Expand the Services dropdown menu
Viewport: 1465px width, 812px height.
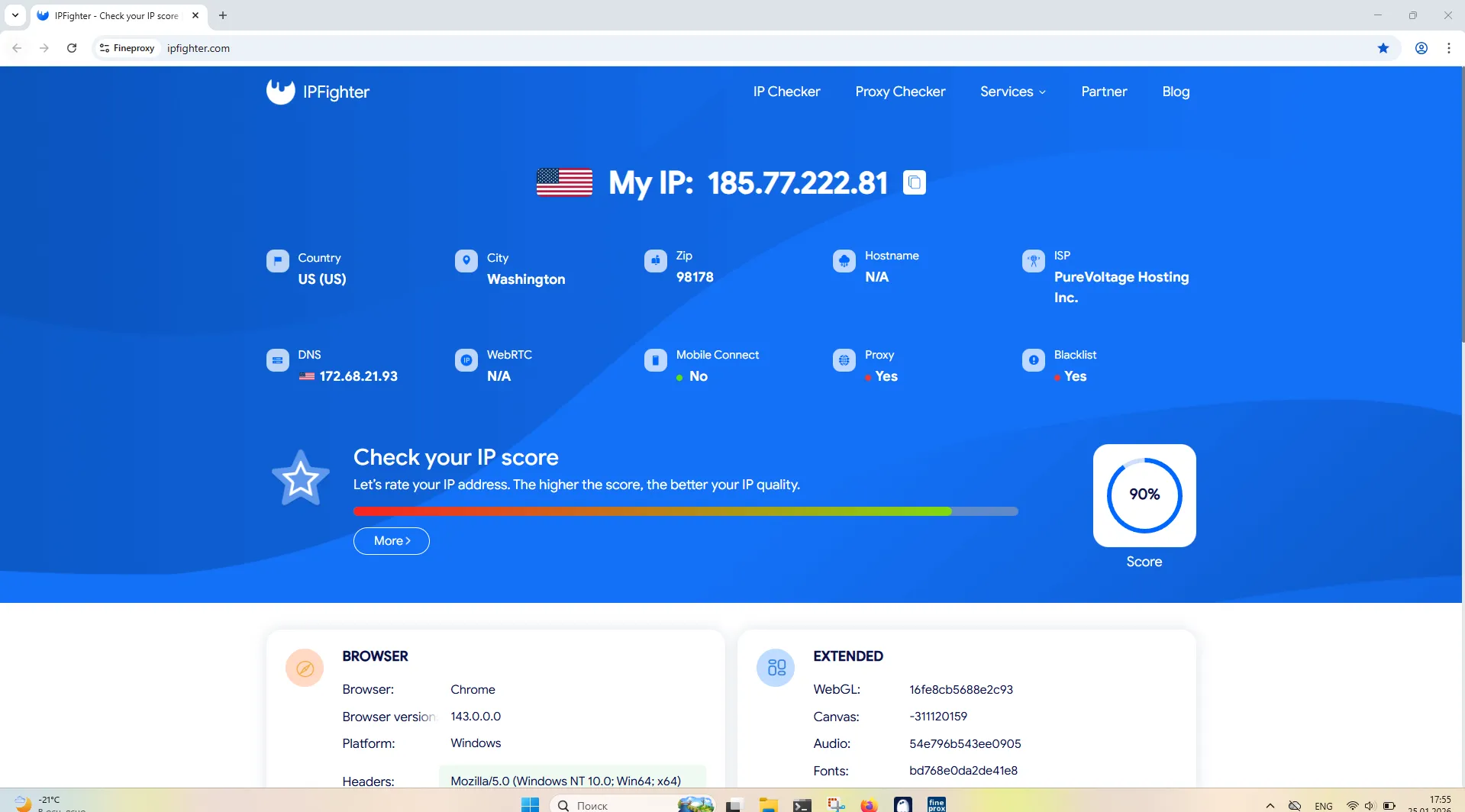[x=1013, y=92]
